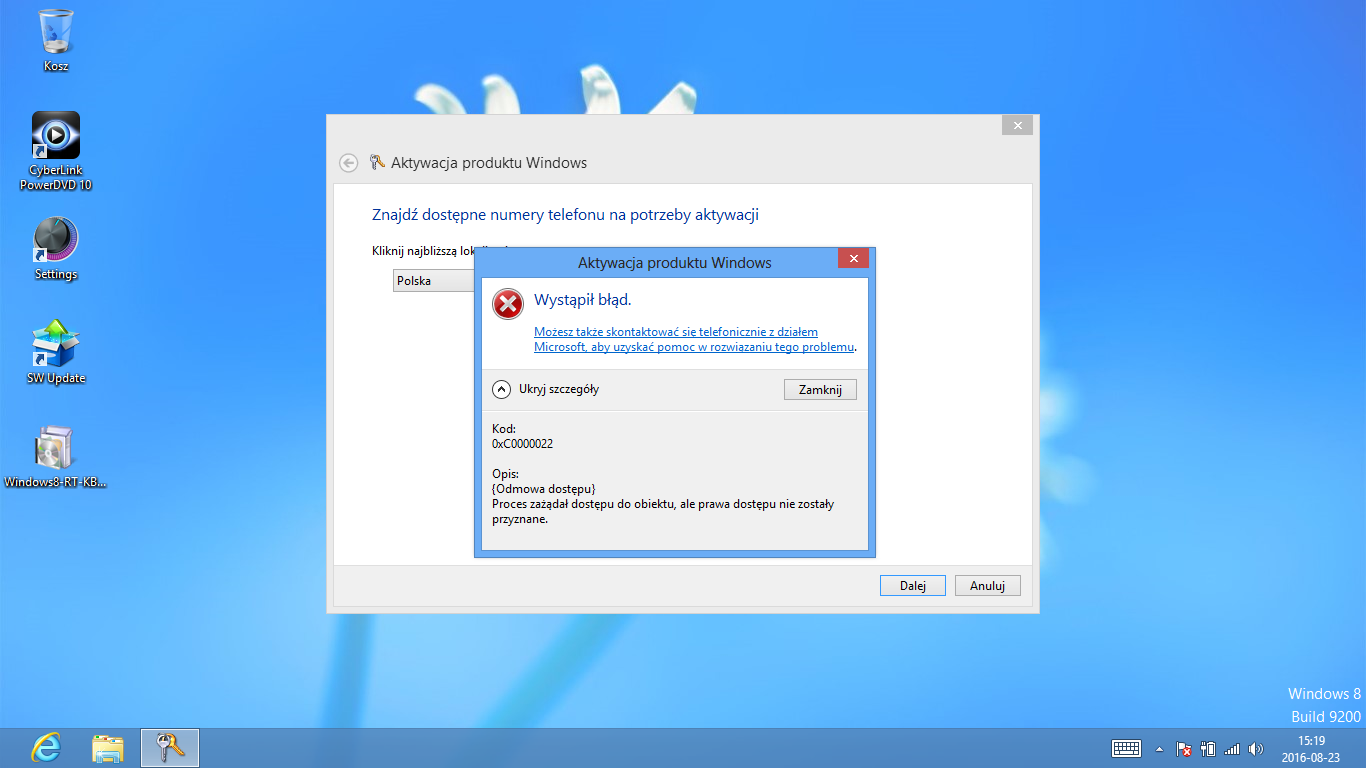Click the Znajdź dostępne numery telefonu heading
The width and height of the screenshot is (1366, 768).
566,214
